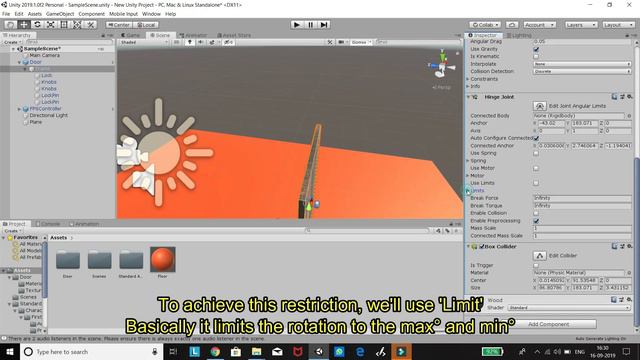Click the Add Component button
Image resolution: width=640 pixels, height=360 pixels.
coord(549,324)
